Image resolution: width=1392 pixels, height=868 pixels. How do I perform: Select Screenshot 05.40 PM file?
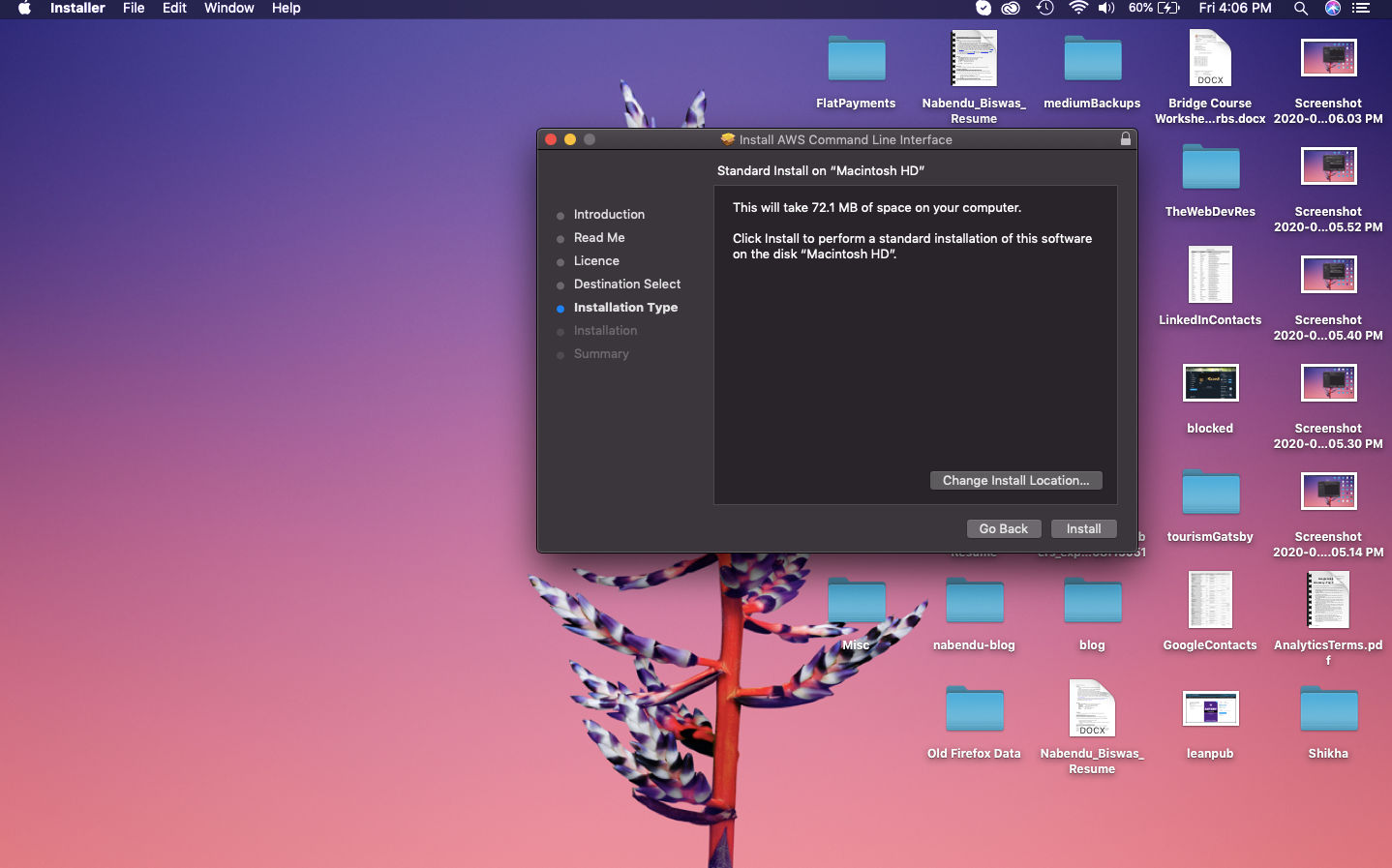pos(1329,275)
